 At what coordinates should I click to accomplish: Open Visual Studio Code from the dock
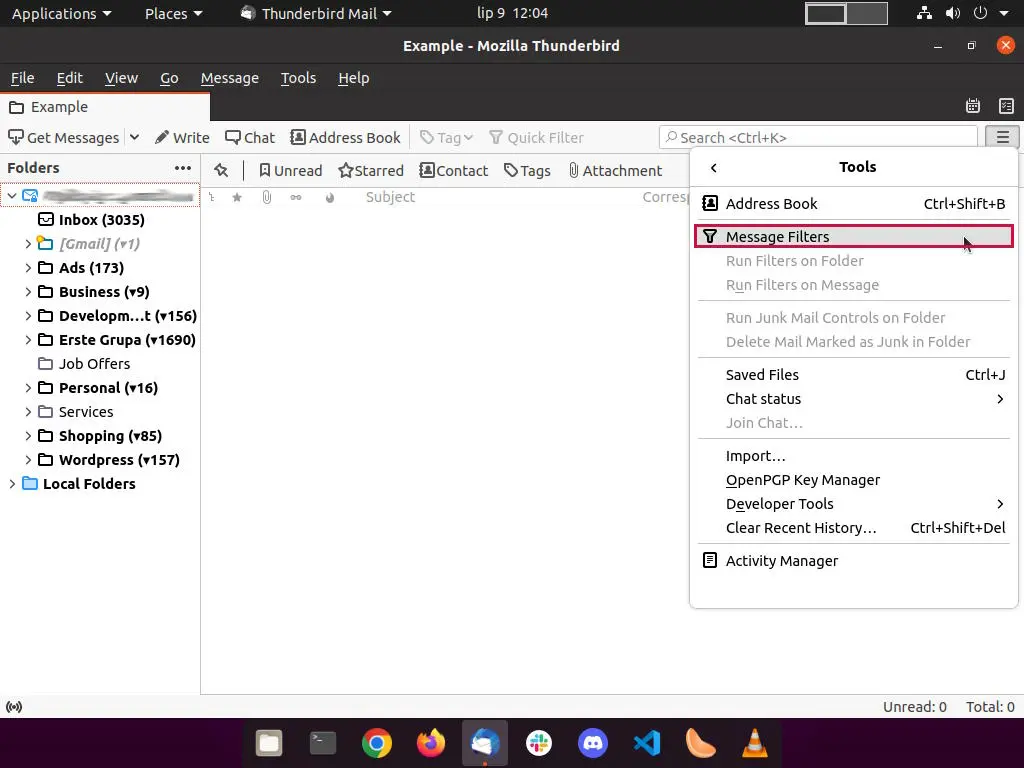coord(647,743)
